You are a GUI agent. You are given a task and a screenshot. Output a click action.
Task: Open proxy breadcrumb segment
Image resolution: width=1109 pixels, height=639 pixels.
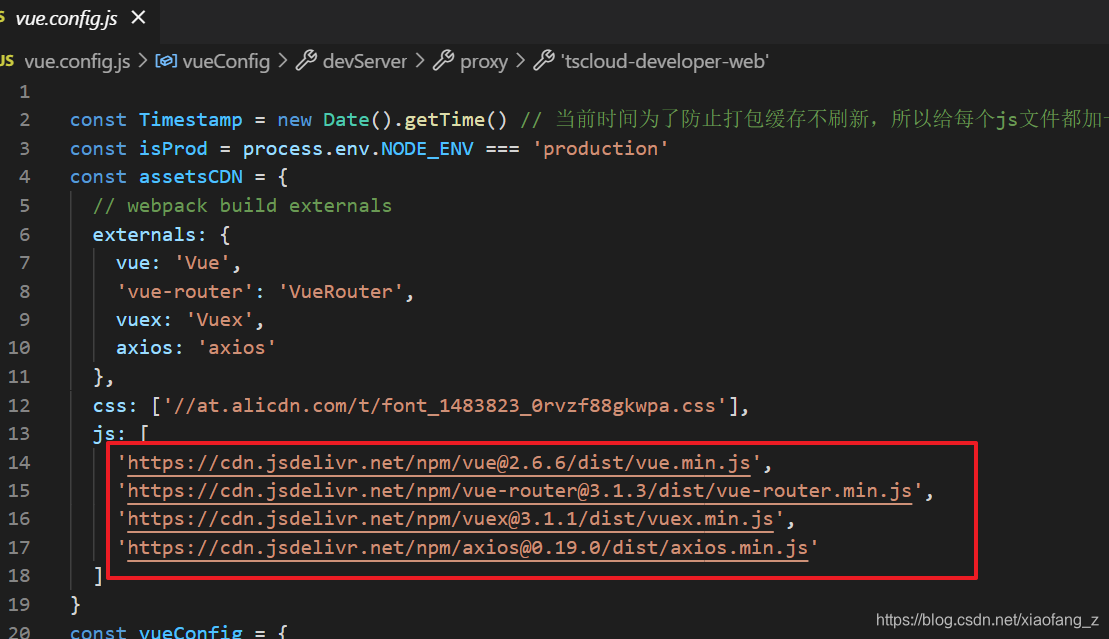484,62
